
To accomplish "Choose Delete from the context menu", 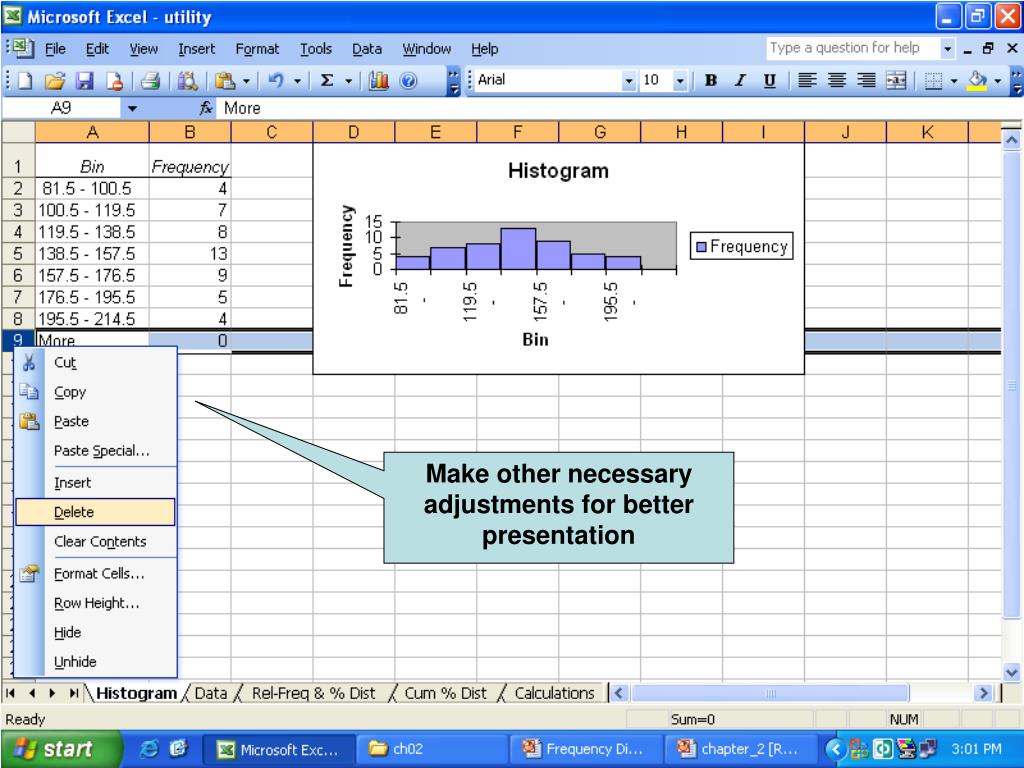I will (95, 512).
